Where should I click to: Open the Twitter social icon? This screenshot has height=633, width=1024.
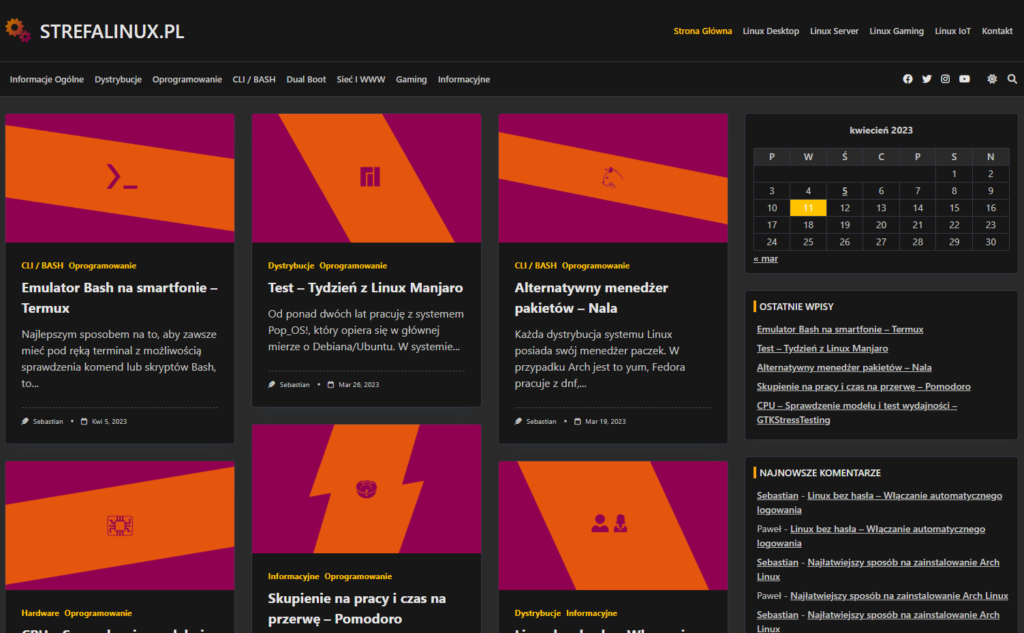927,79
